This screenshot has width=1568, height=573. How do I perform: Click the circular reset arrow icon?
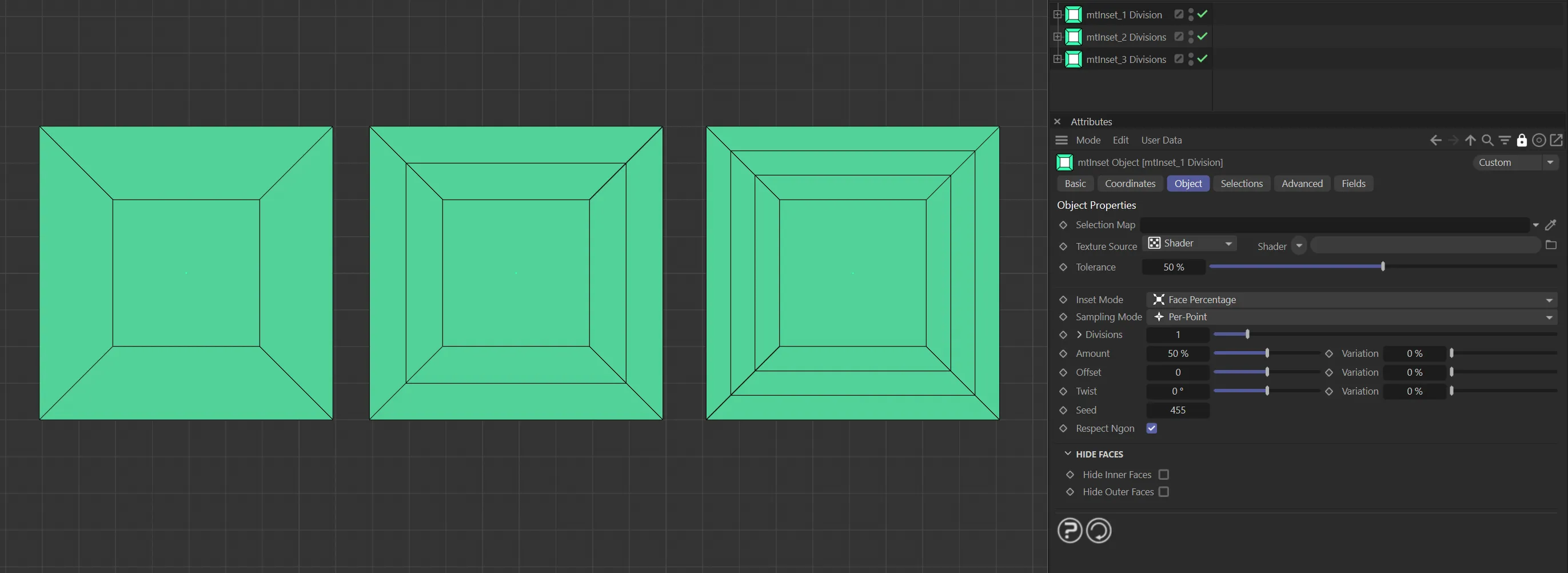pos(1099,530)
